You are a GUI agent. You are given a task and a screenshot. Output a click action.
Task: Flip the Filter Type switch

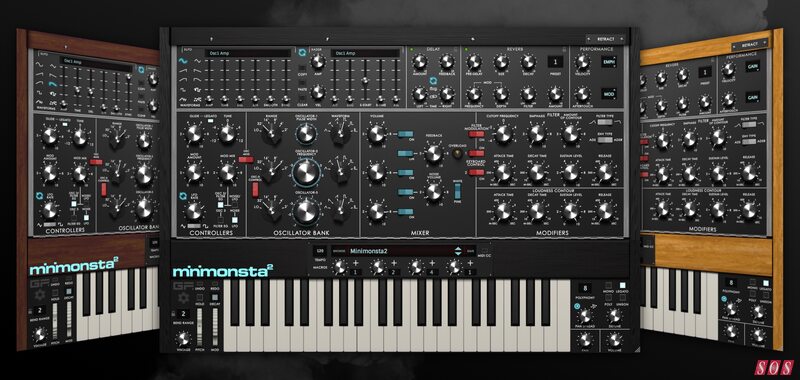(x=604, y=122)
